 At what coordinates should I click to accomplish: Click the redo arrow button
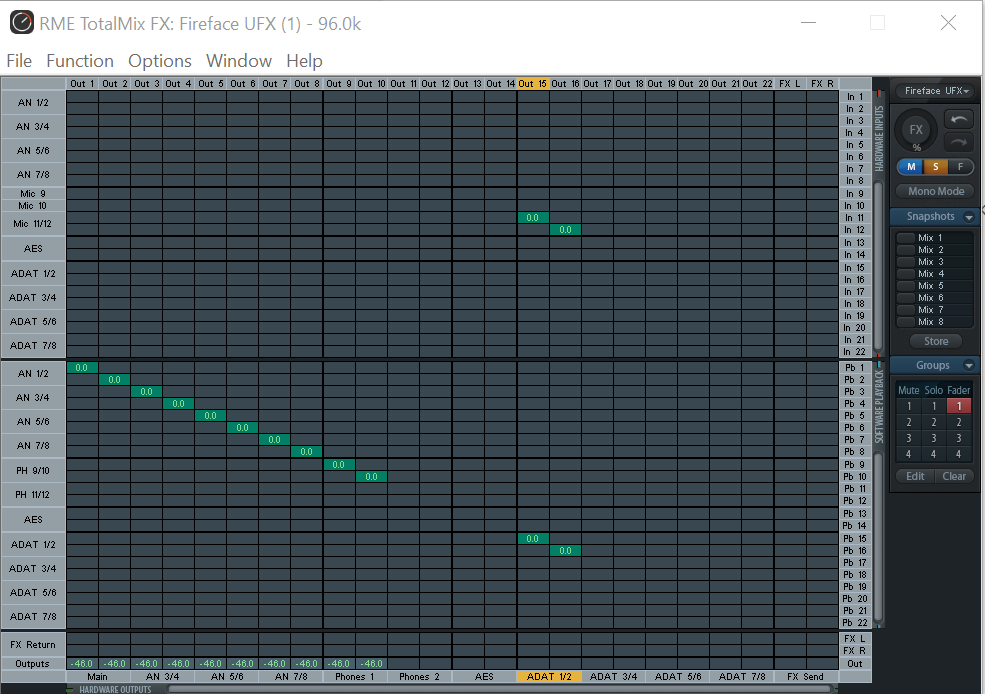(x=959, y=142)
